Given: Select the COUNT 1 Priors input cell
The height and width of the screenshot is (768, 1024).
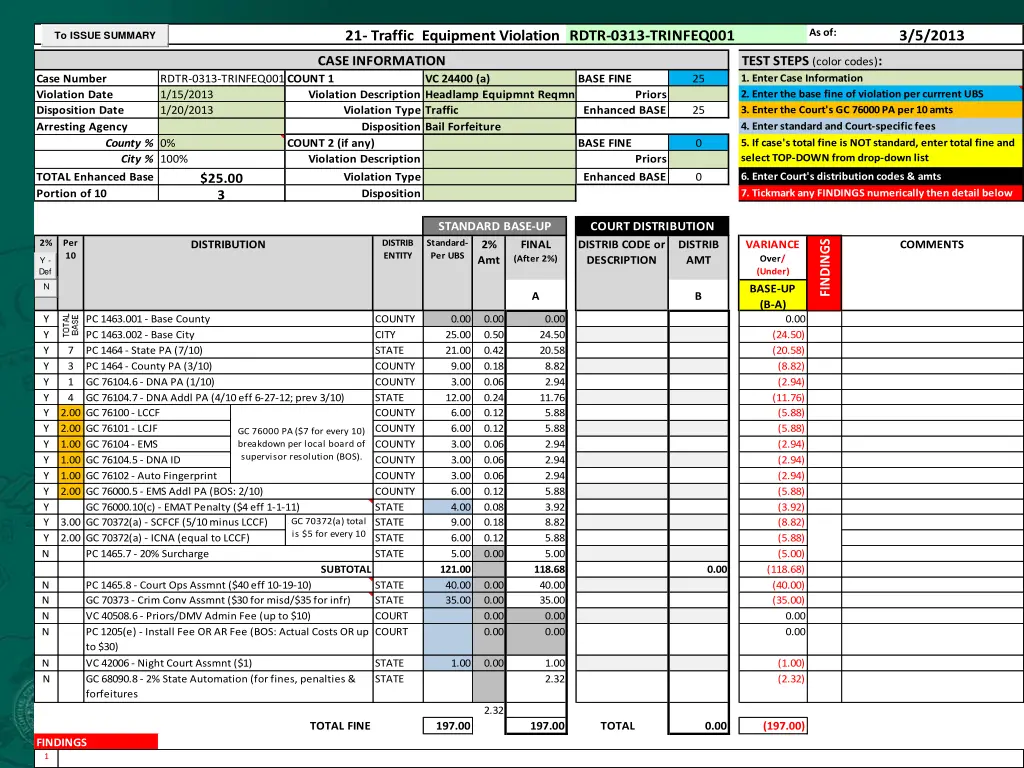Looking at the screenshot, I should point(698,94).
